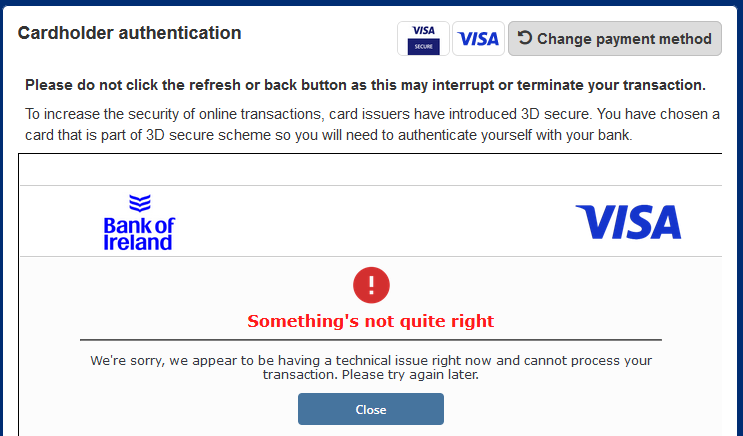Viewport: 743px width, 436px height.
Task: Click the small Visa card logo in header
Action: tap(478, 39)
